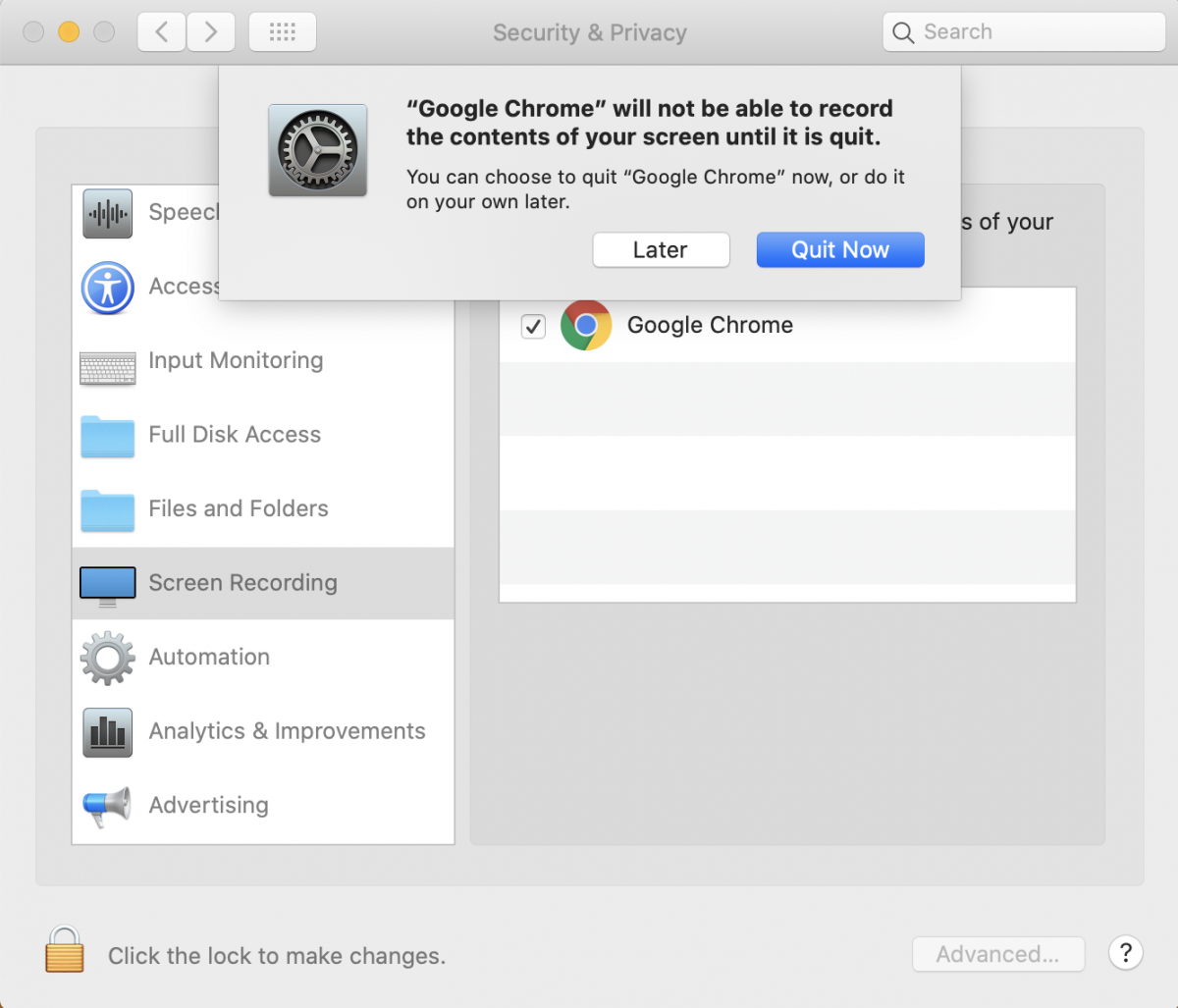Minimize window with the yellow button
The image size is (1178, 1008).
[x=68, y=32]
